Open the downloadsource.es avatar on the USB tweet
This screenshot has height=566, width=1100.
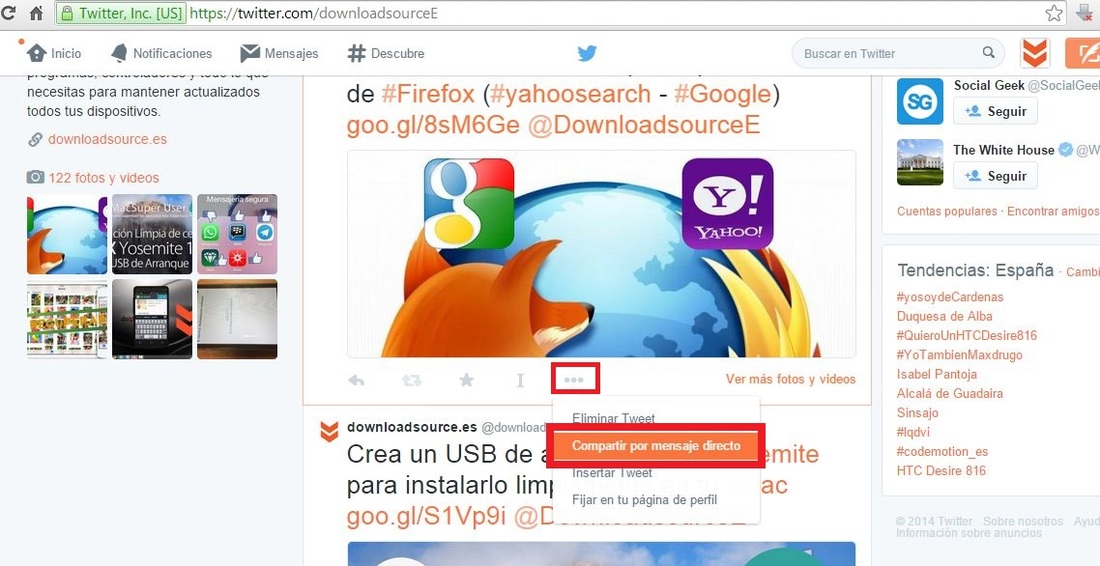pyautogui.click(x=329, y=431)
